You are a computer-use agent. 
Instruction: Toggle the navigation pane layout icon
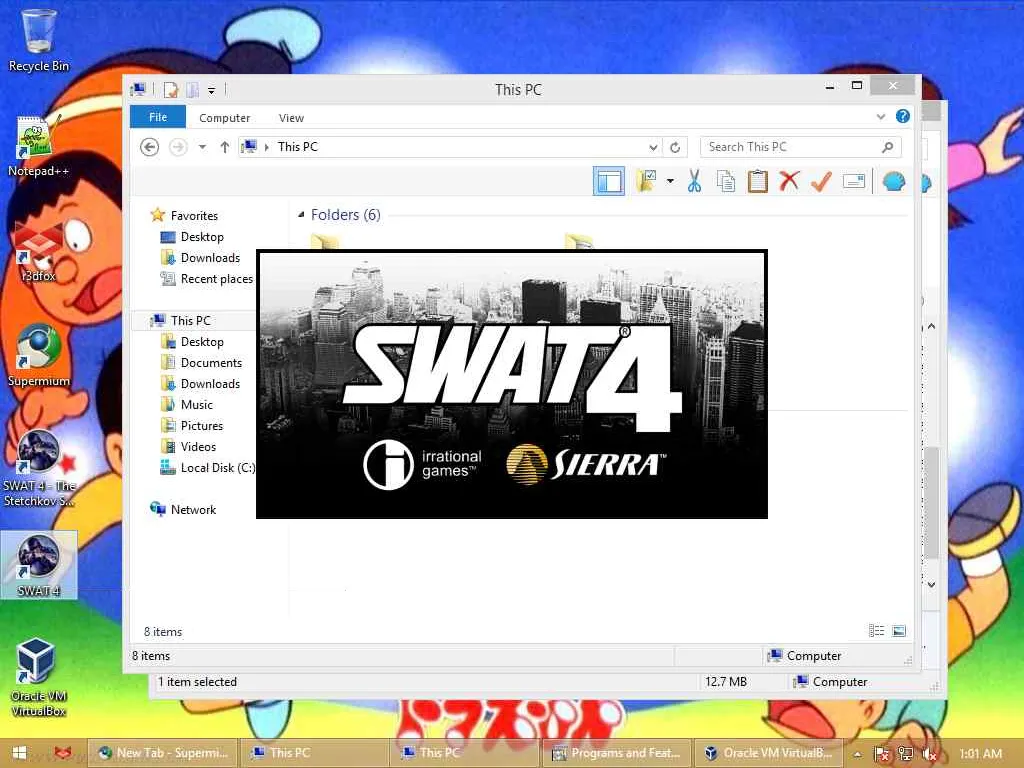609,181
